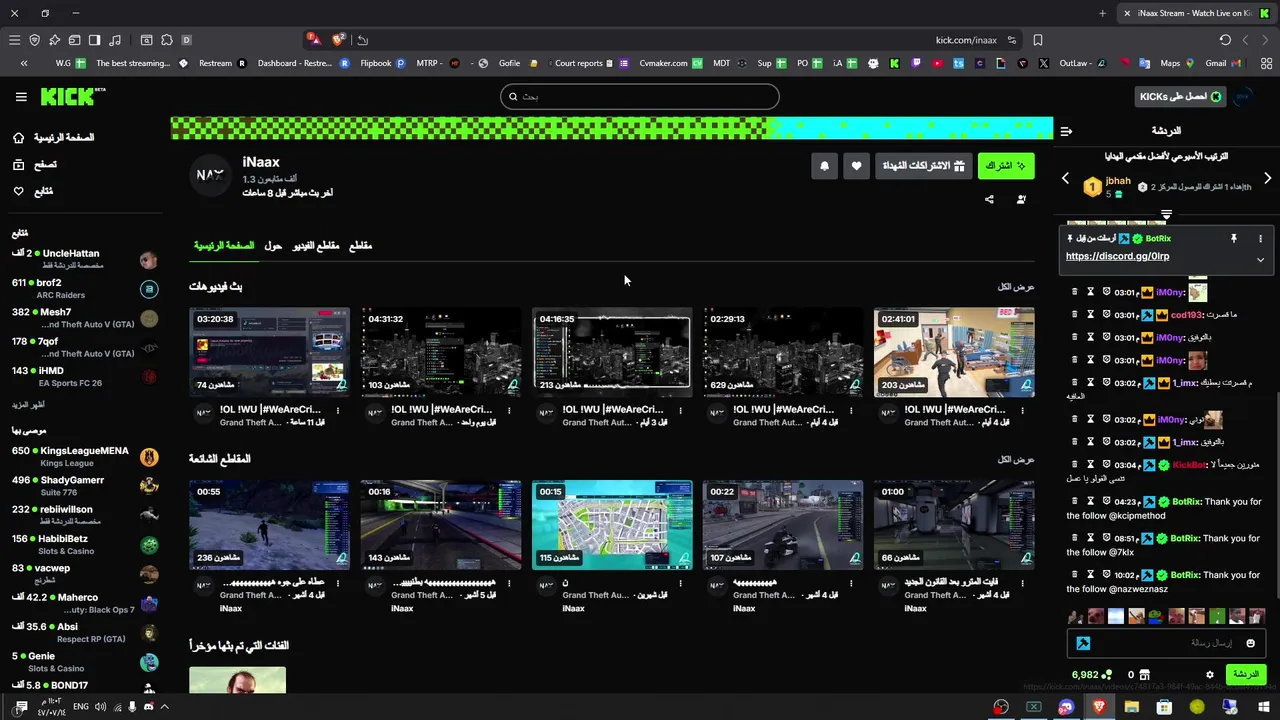
Task: Open sidebar Home page item
Action: [53, 137]
